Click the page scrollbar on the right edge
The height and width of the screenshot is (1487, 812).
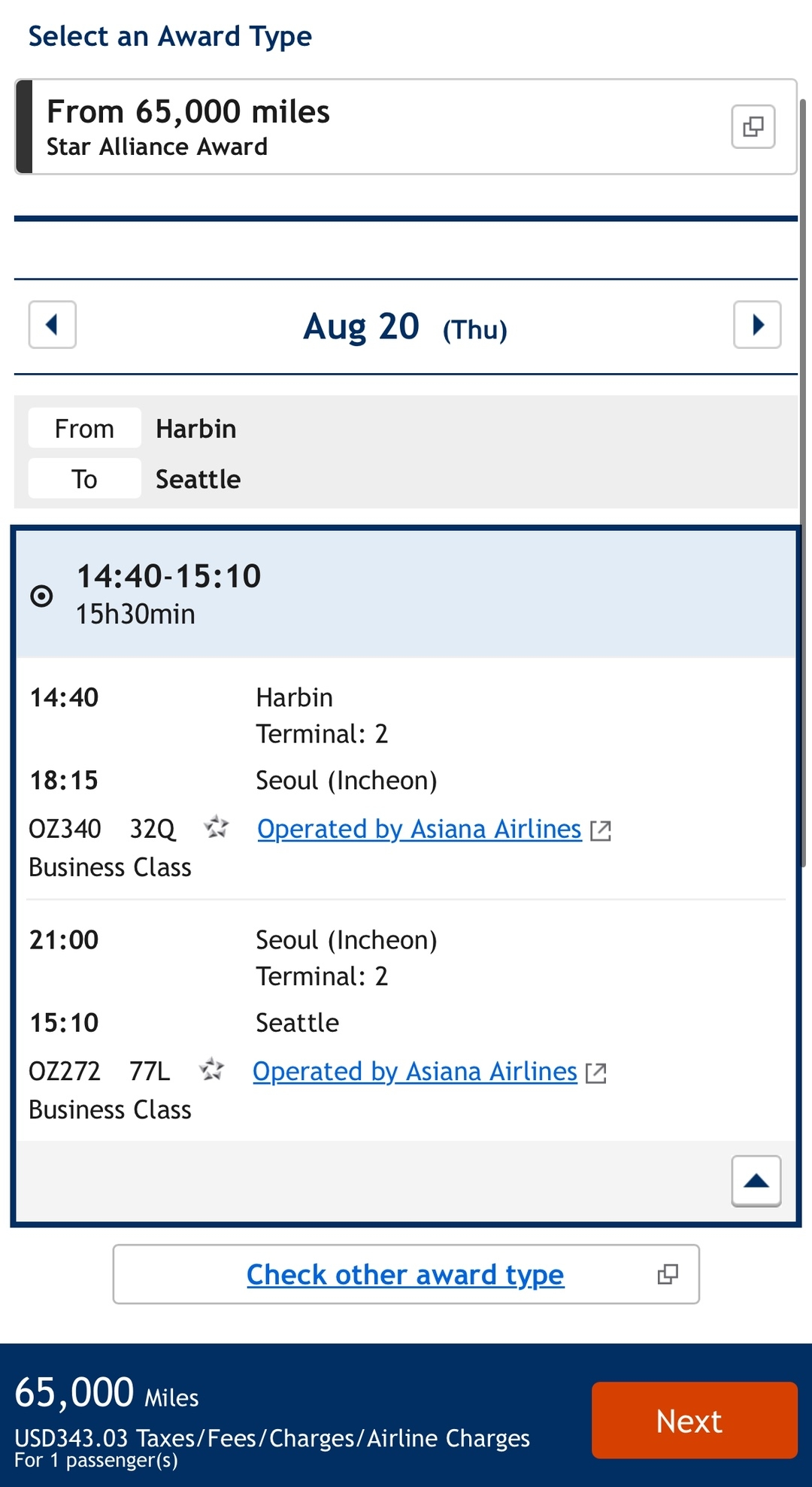803,481
